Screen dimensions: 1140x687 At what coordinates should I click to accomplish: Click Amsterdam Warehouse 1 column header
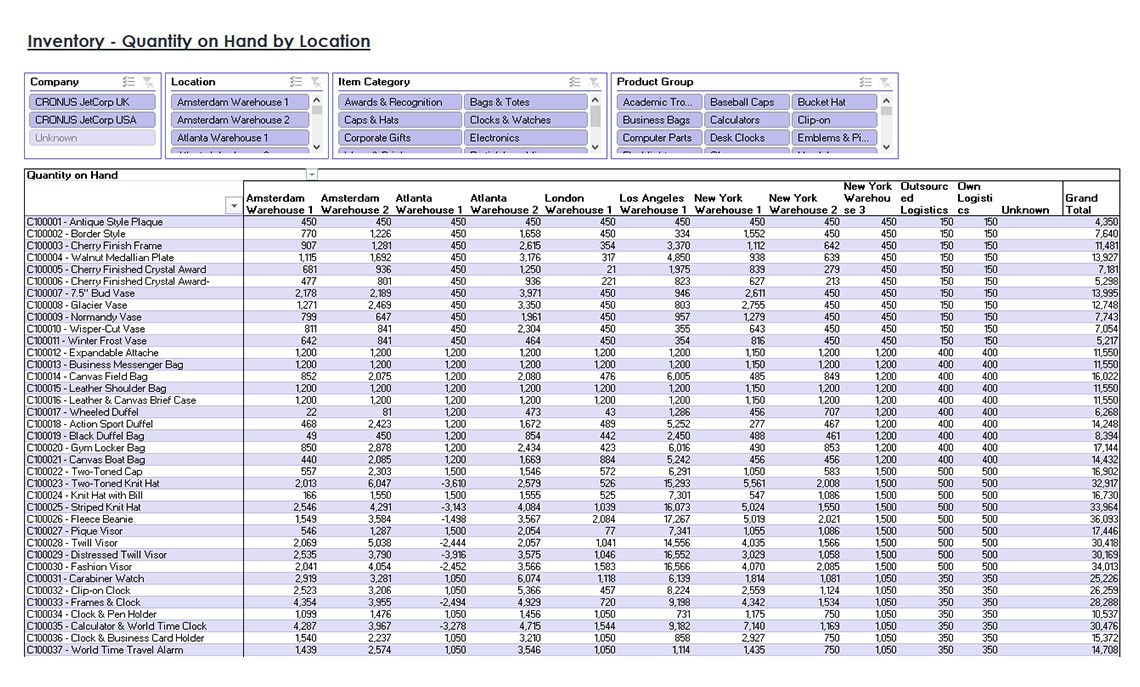[280, 204]
